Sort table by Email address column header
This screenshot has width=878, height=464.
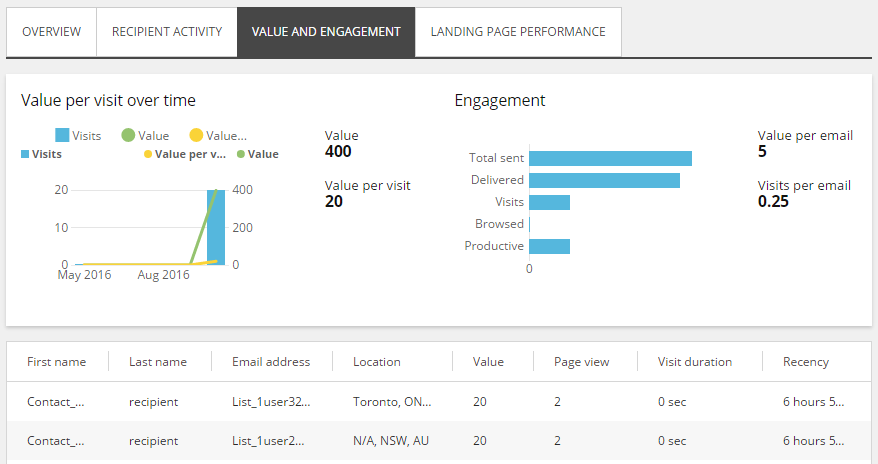pos(271,362)
